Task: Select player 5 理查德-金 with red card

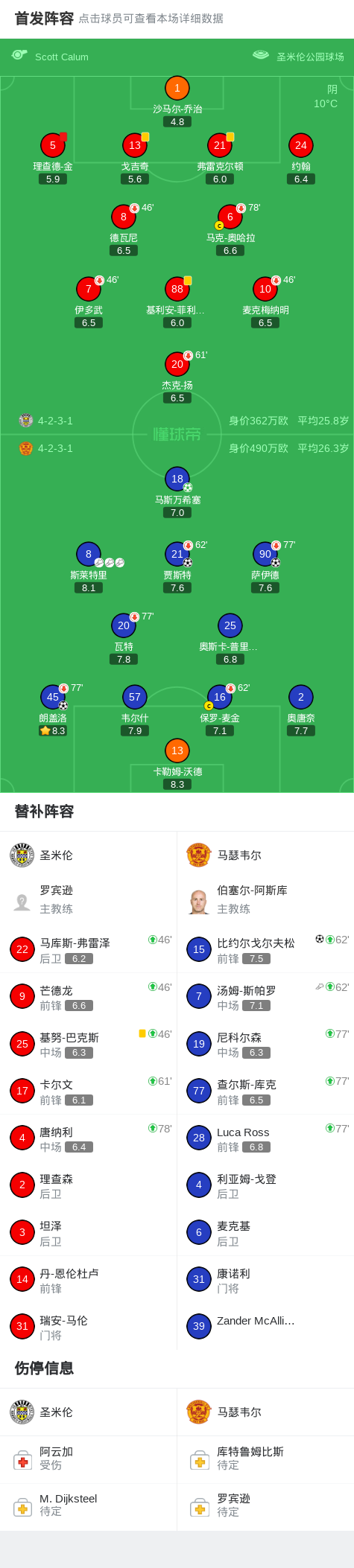Action: (53, 145)
